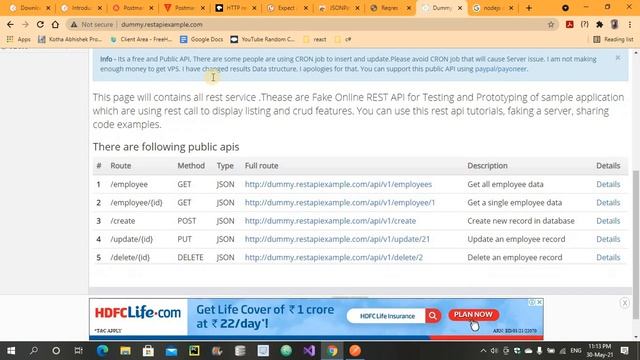Open the Client Area - FreeH... bookmark
640x360 pixels.
click(141, 39)
